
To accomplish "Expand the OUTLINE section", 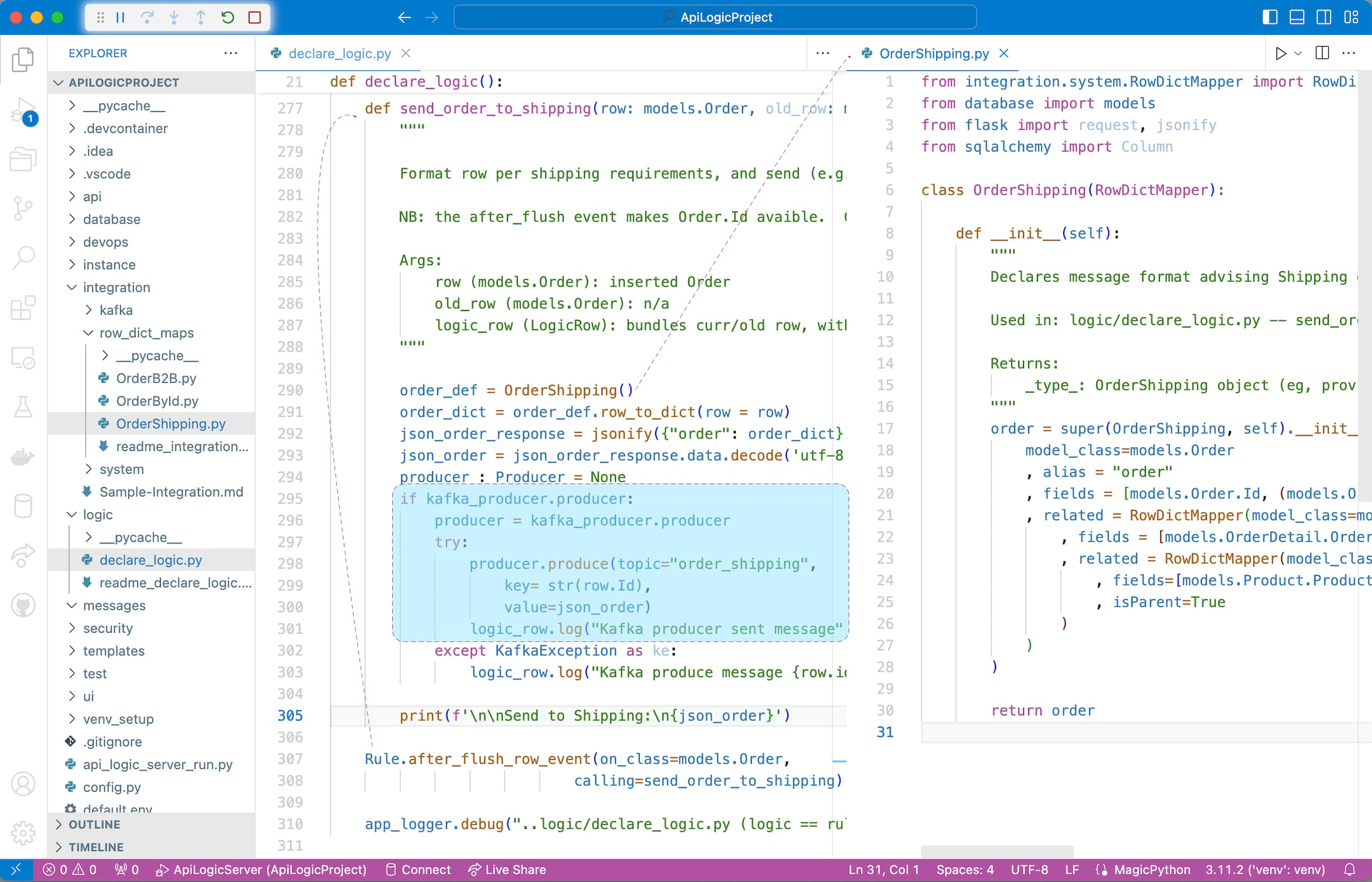I will click(x=152, y=825).
